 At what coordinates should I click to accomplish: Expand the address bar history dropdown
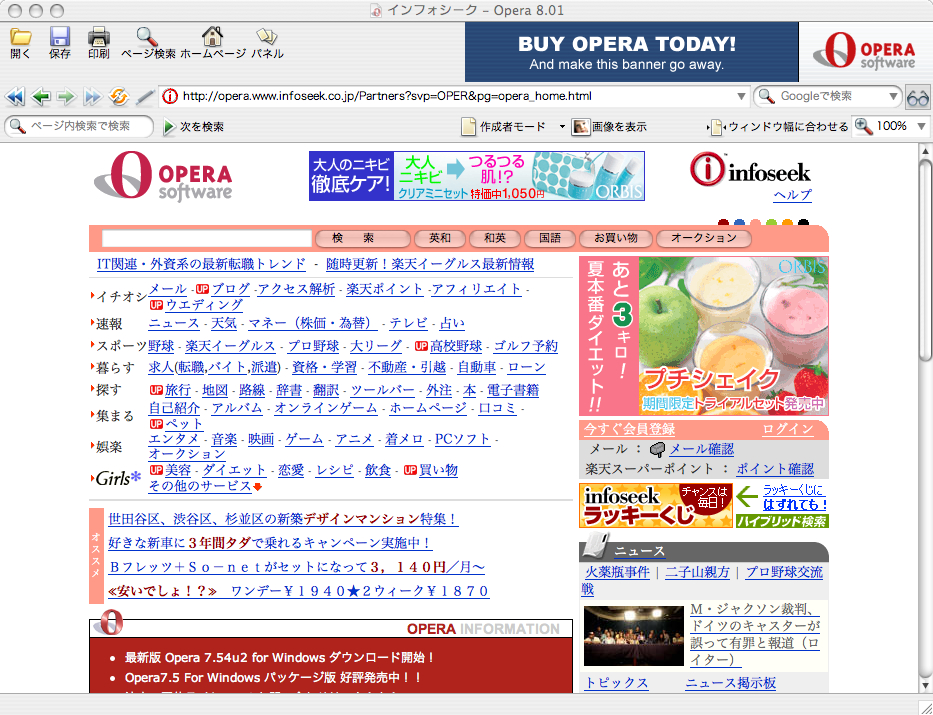coord(741,96)
